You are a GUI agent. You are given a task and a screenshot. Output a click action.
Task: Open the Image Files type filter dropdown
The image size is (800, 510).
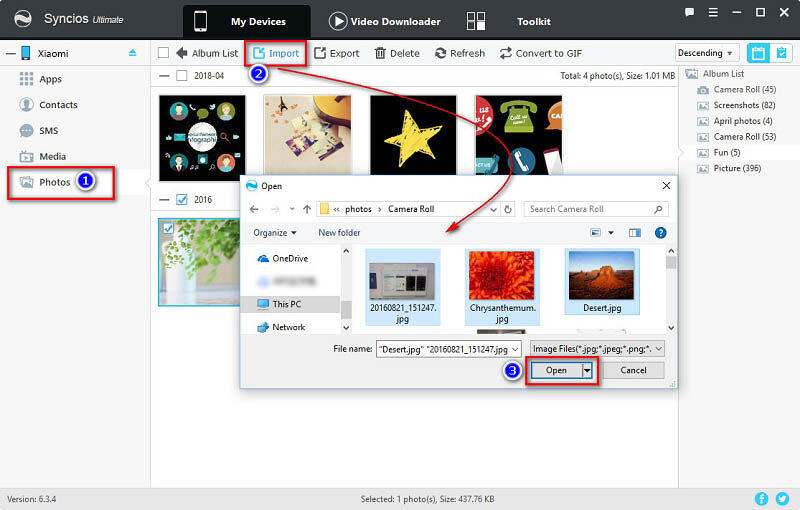tap(597, 348)
